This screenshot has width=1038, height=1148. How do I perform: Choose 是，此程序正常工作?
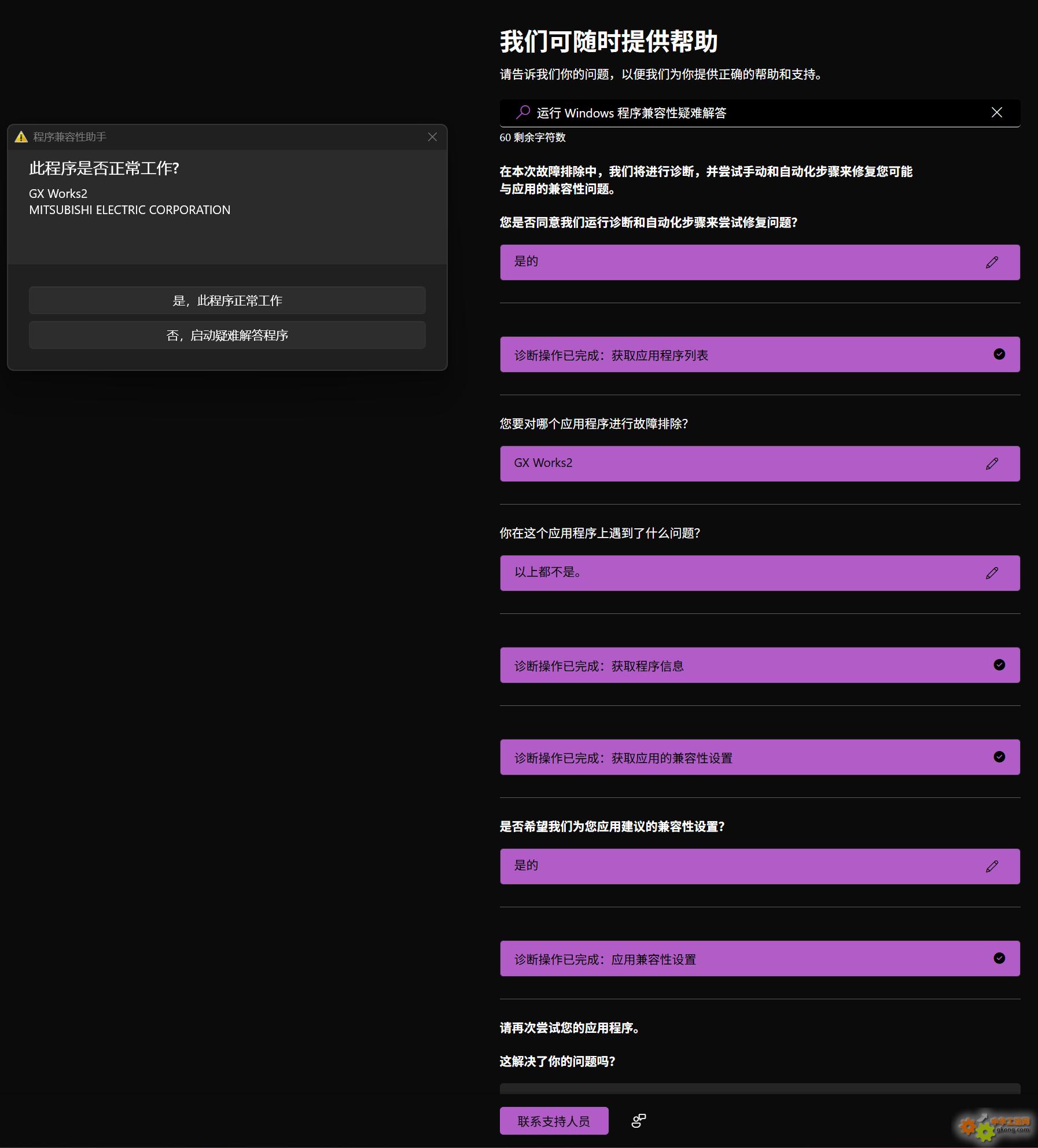[227, 301]
